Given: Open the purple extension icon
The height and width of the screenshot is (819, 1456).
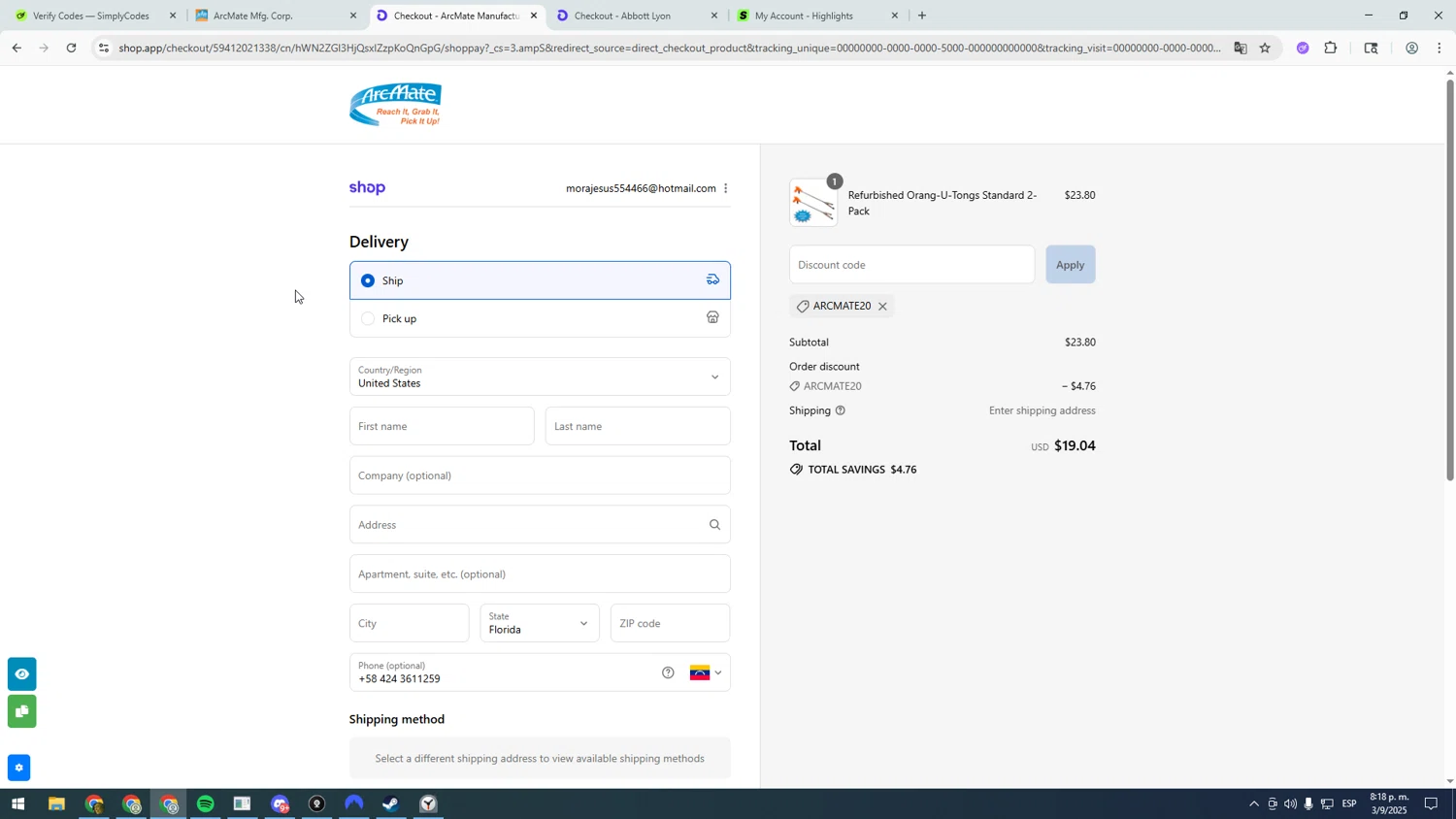Looking at the screenshot, I should [1303, 48].
